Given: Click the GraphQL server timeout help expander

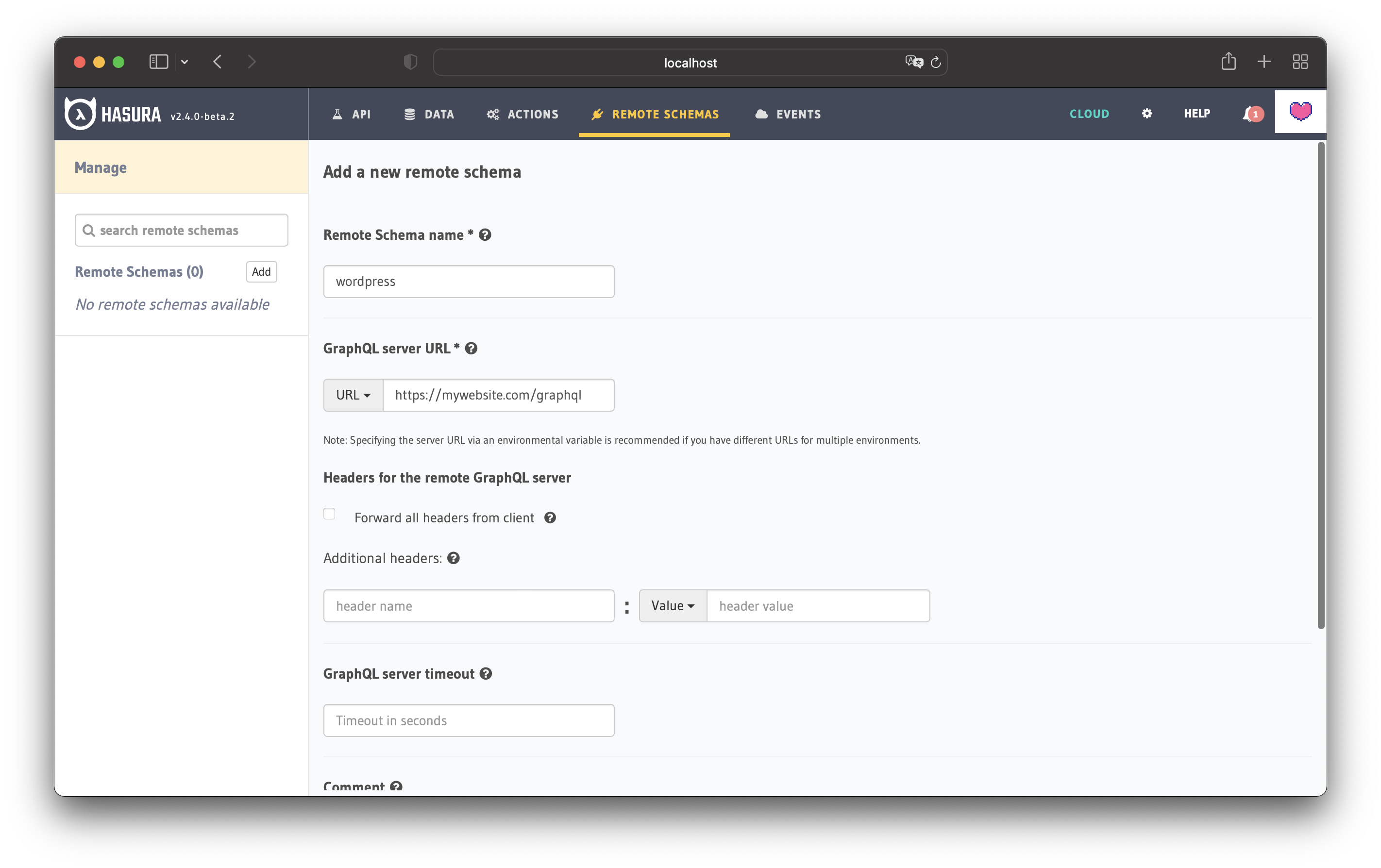Looking at the screenshot, I should [x=487, y=673].
